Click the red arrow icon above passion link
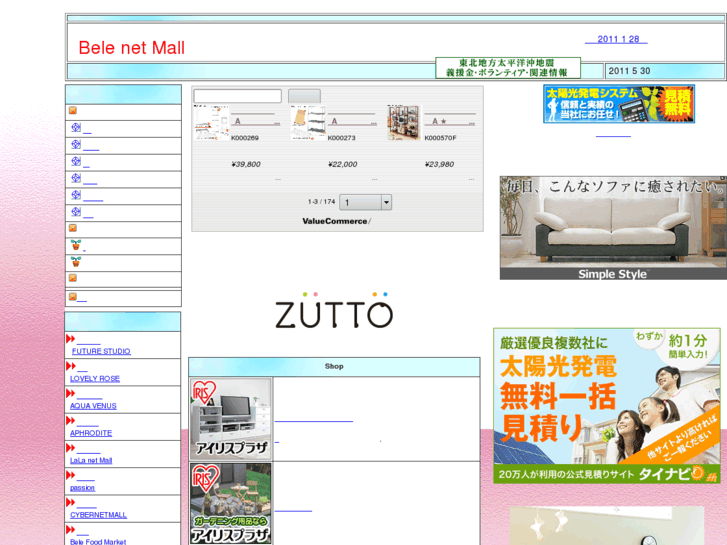This screenshot has width=727, height=545. point(70,475)
